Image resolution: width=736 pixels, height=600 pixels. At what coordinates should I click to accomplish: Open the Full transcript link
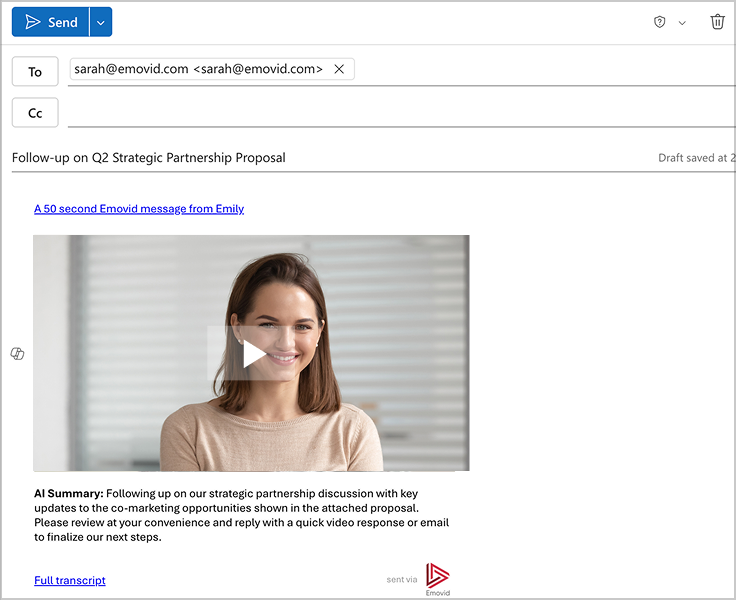[x=70, y=580]
